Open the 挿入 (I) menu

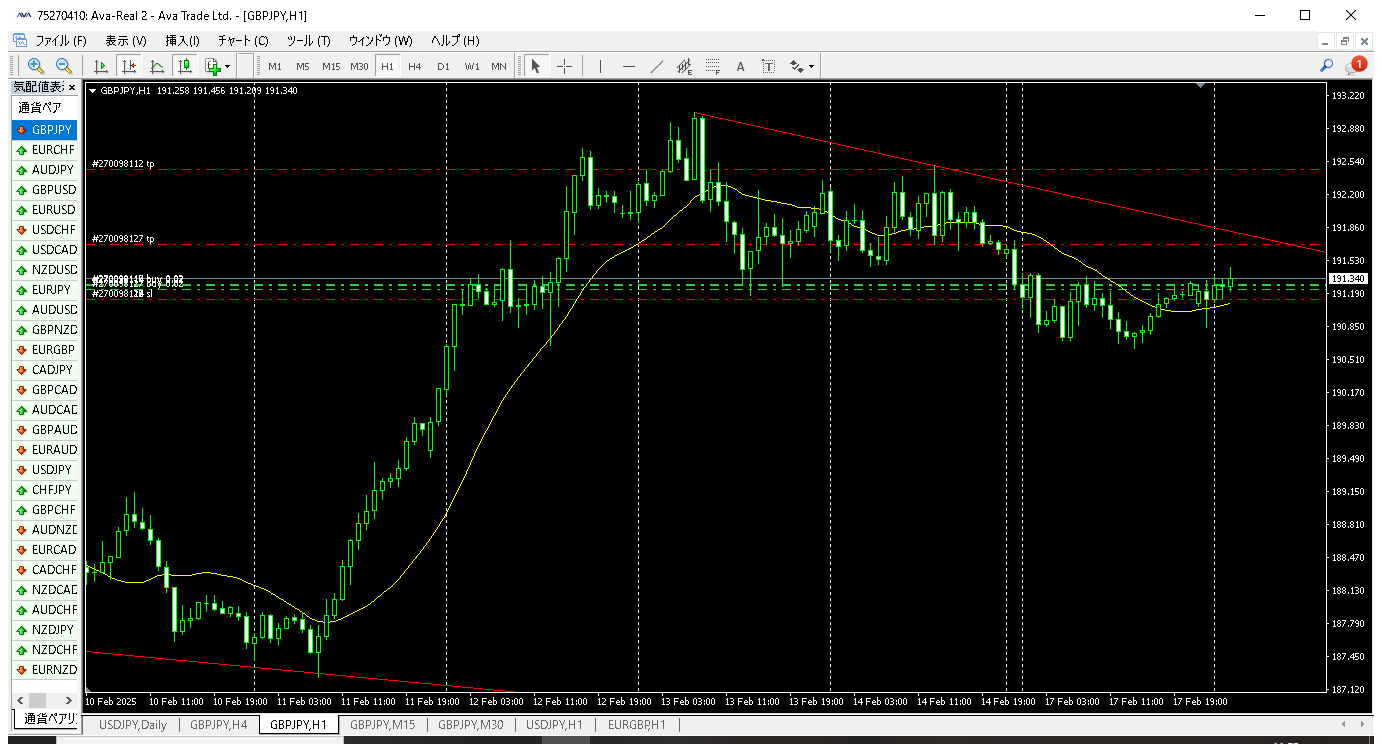[x=183, y=41]
